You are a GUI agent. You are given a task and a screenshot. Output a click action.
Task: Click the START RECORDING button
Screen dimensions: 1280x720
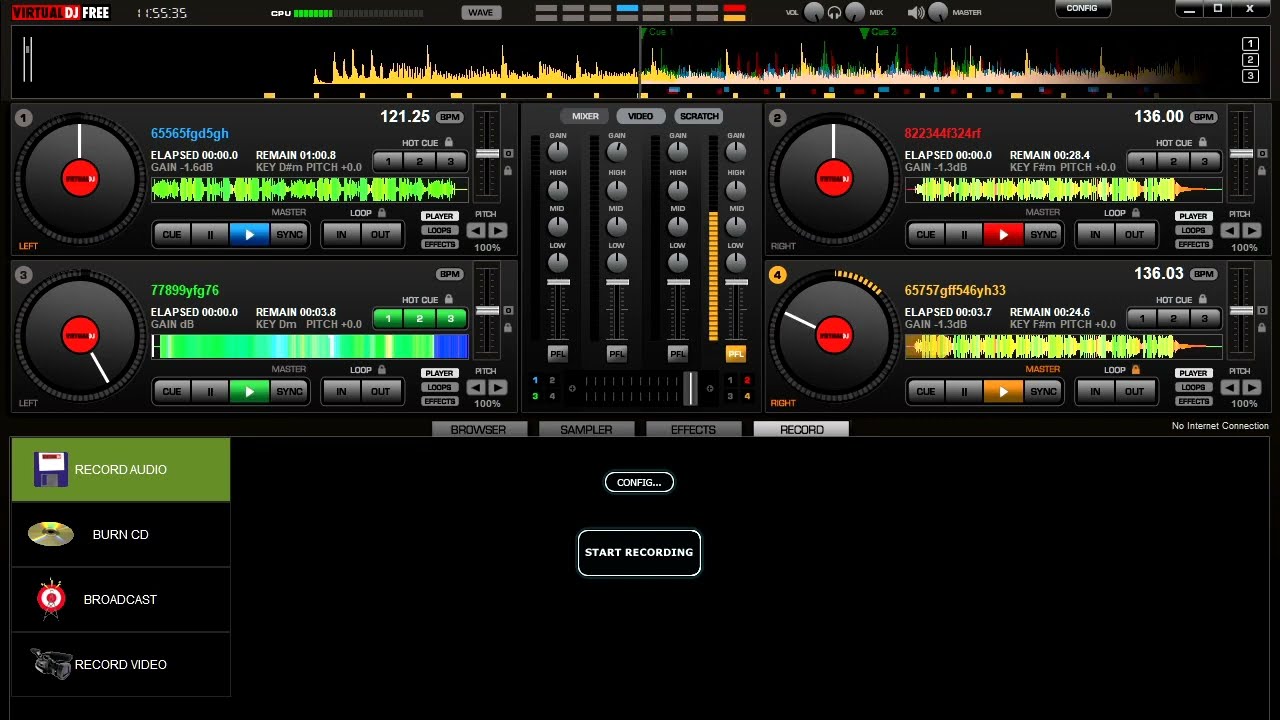[639, 552]
